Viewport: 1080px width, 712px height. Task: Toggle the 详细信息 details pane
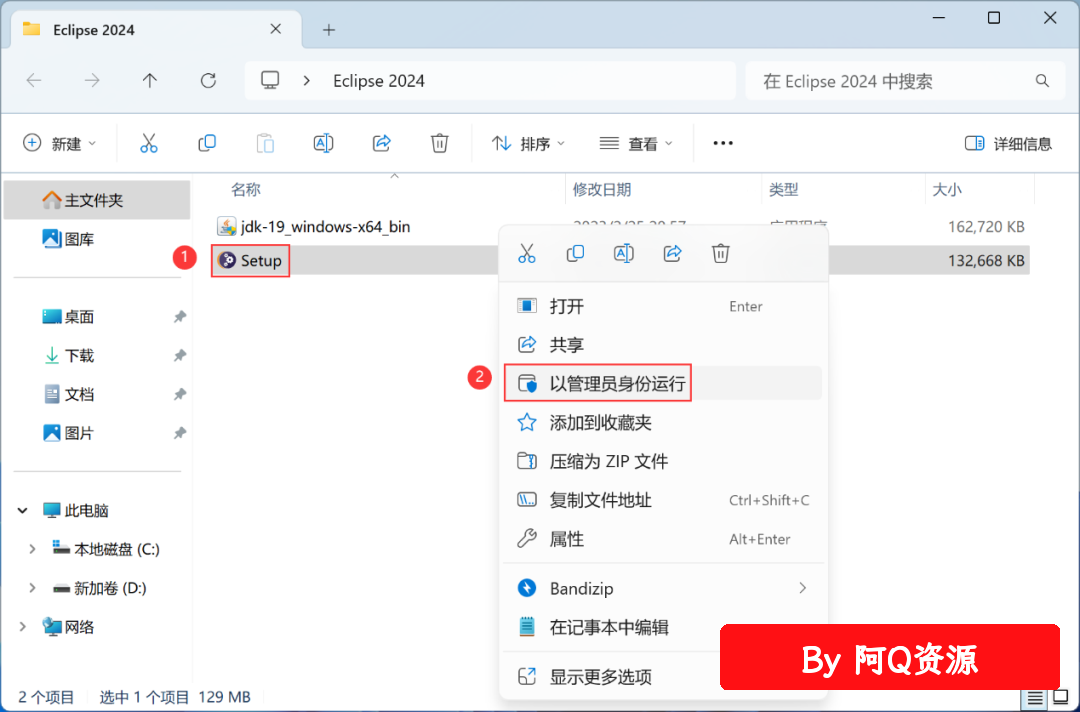pos(1008,143)
